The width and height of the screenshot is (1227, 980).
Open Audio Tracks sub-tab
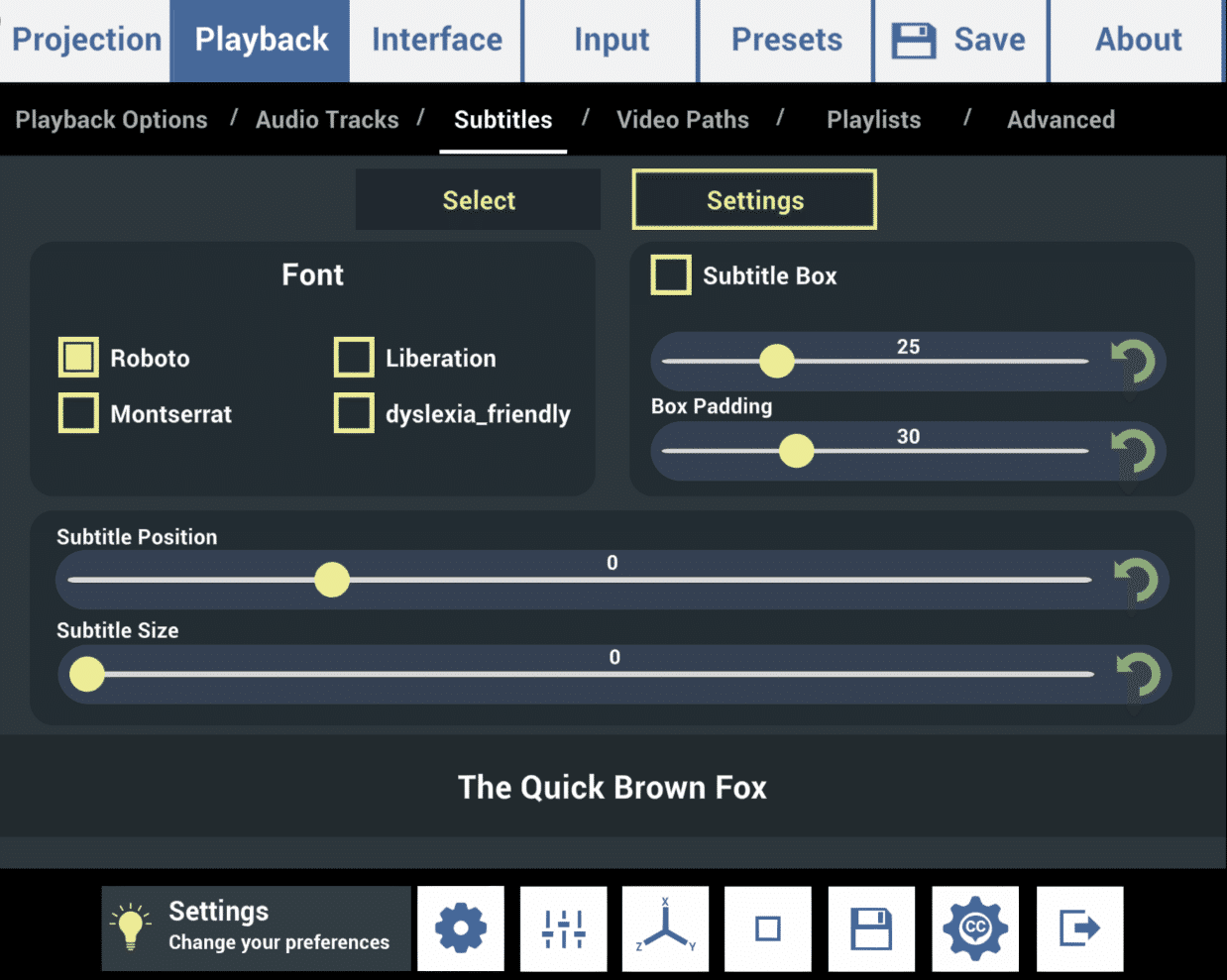[x=327, y=120]
